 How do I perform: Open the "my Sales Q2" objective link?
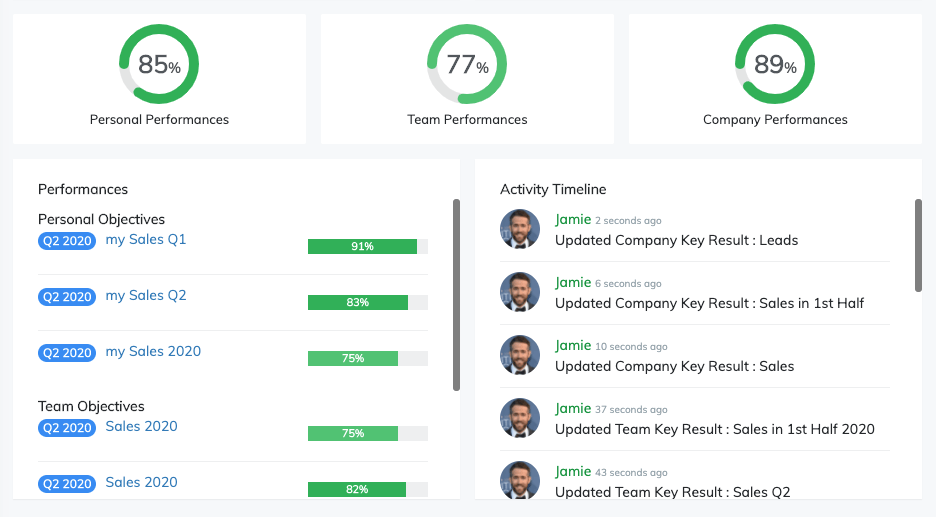146,296
